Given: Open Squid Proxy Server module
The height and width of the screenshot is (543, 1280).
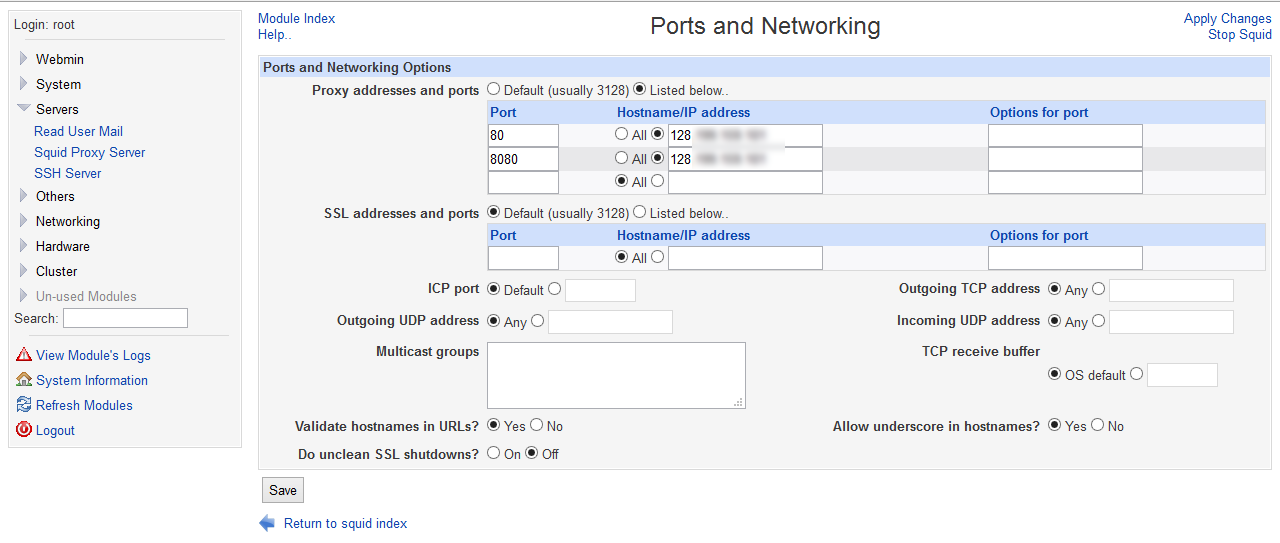Looking at the screenshot, I should click(x=89, y=152).
